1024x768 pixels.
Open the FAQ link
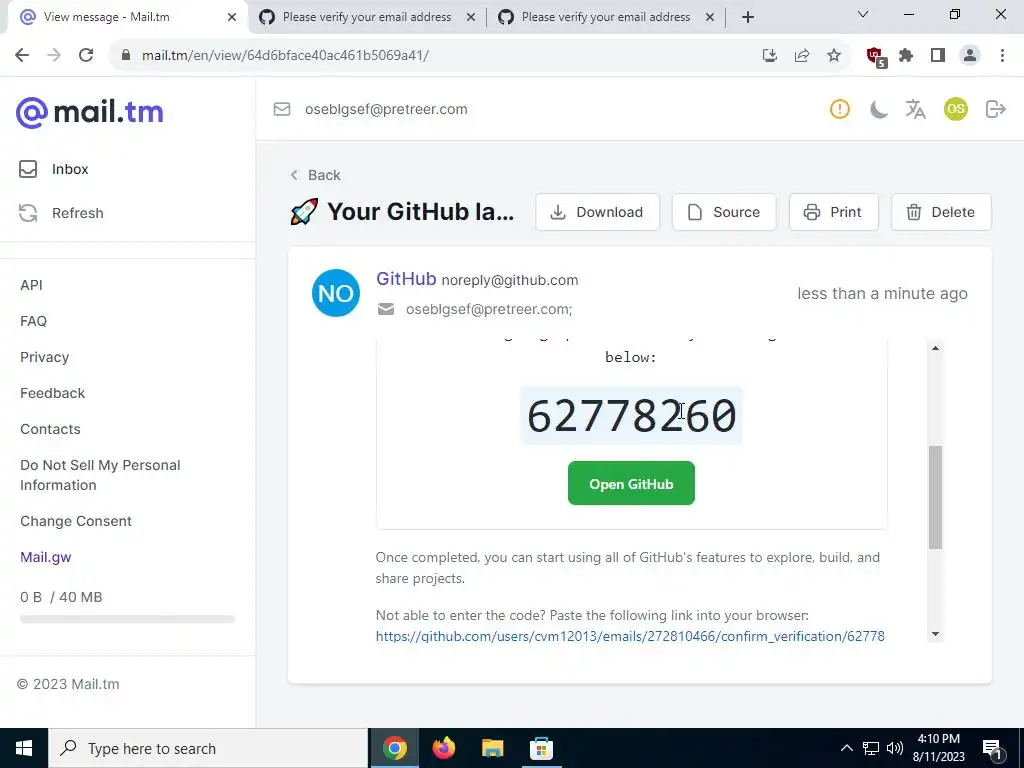tap(33, 321)
